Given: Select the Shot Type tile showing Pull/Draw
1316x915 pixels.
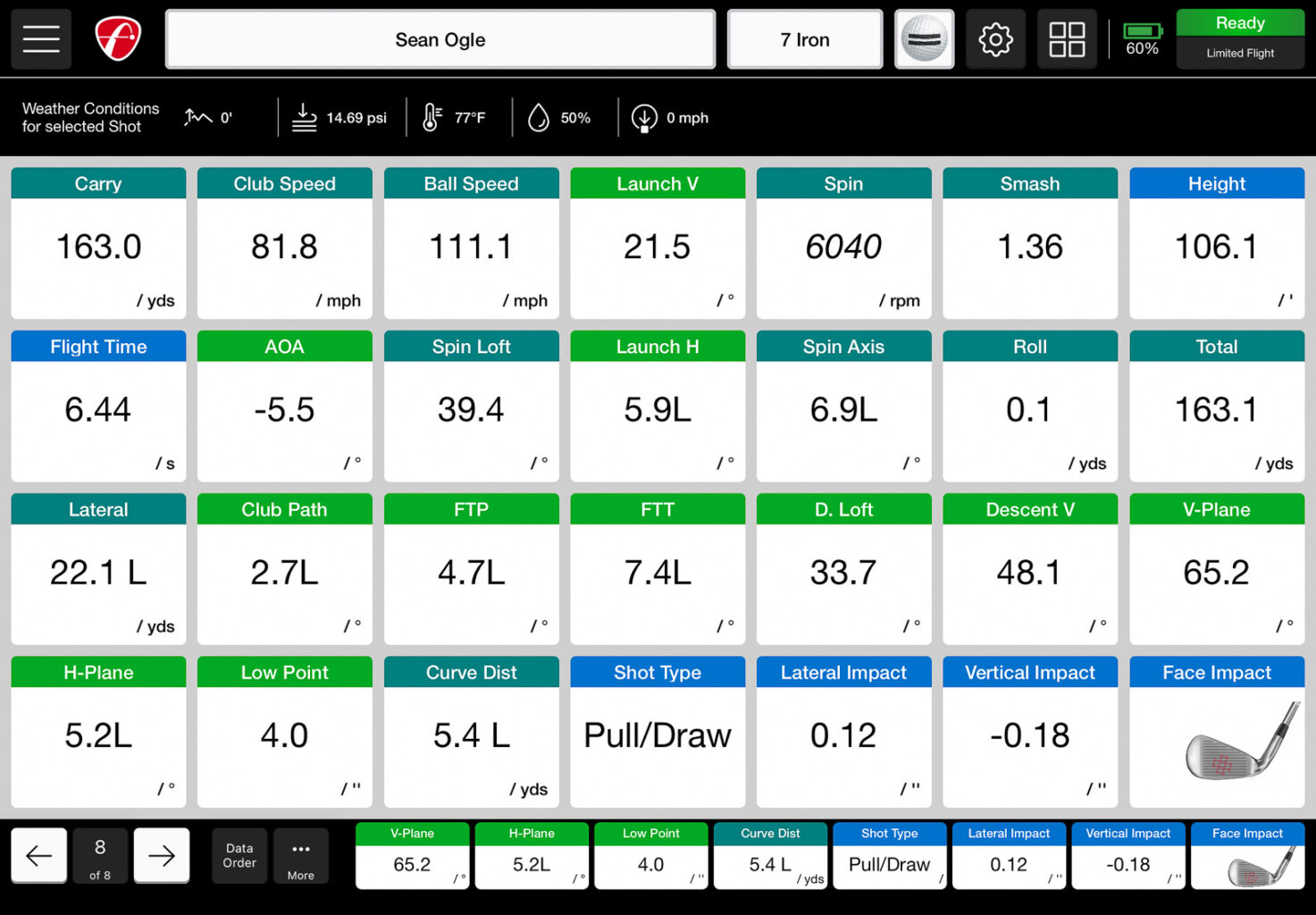Looking at the screenshot, I should [657, 733].
